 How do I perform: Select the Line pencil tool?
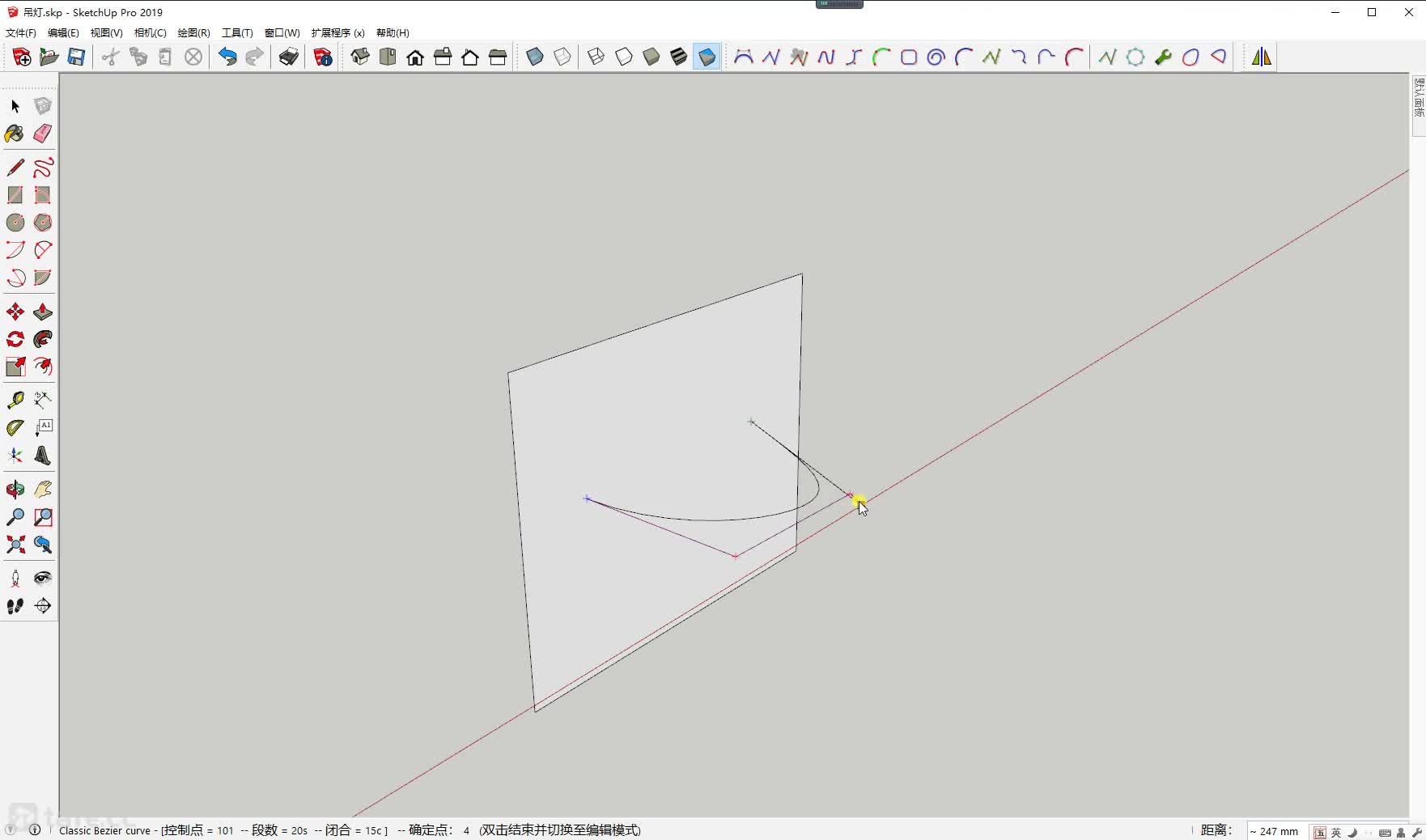pyautogui.click(x=15, y=168)
